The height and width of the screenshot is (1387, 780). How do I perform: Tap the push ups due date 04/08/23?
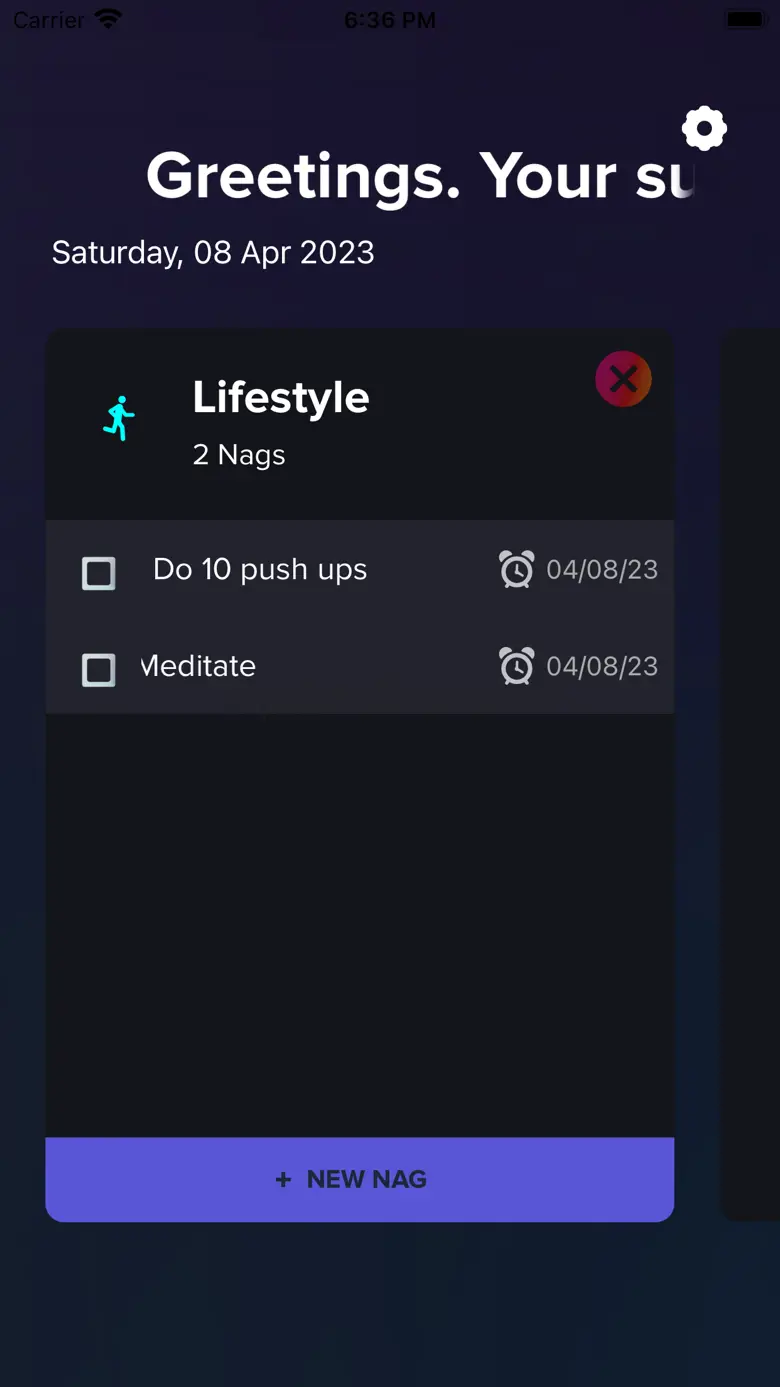(602, 570)
